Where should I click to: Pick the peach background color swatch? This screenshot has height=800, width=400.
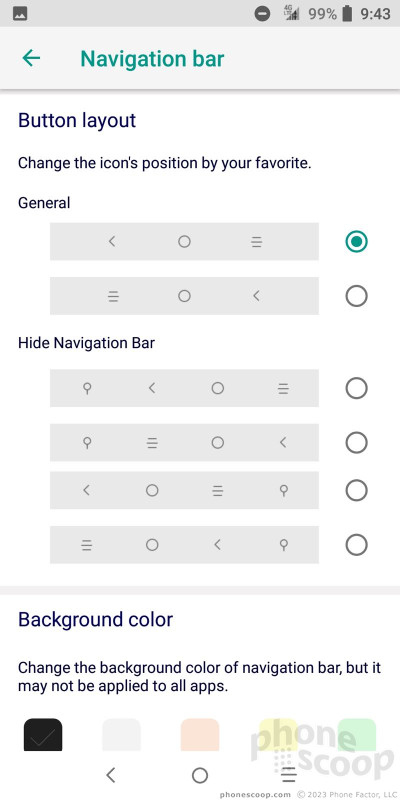(200, 735)
